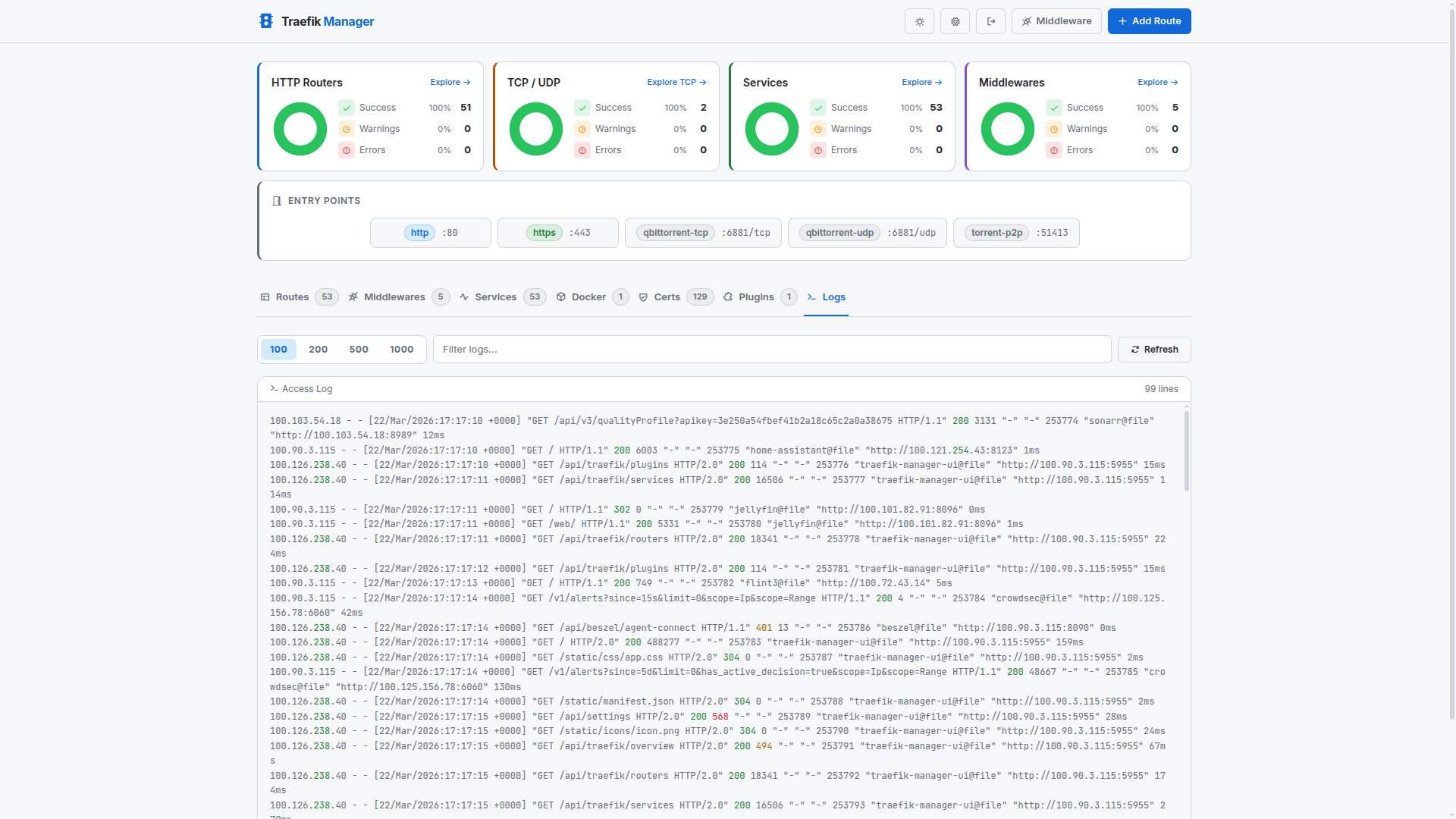The image size is (1456, 819).
Task: Open the Docker tab
Action: pyautogui.click(x=588, y=297)
